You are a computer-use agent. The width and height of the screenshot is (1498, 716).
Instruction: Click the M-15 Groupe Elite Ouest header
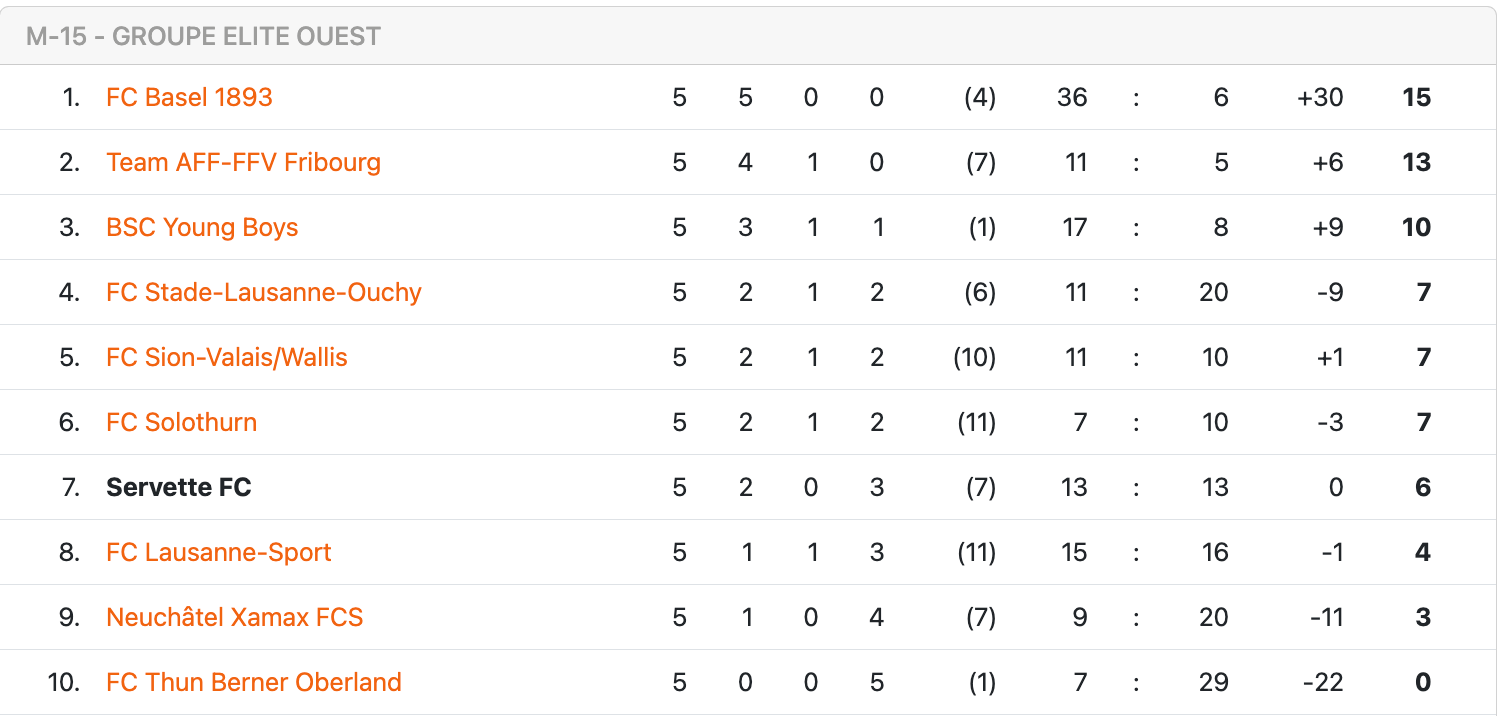203,37
